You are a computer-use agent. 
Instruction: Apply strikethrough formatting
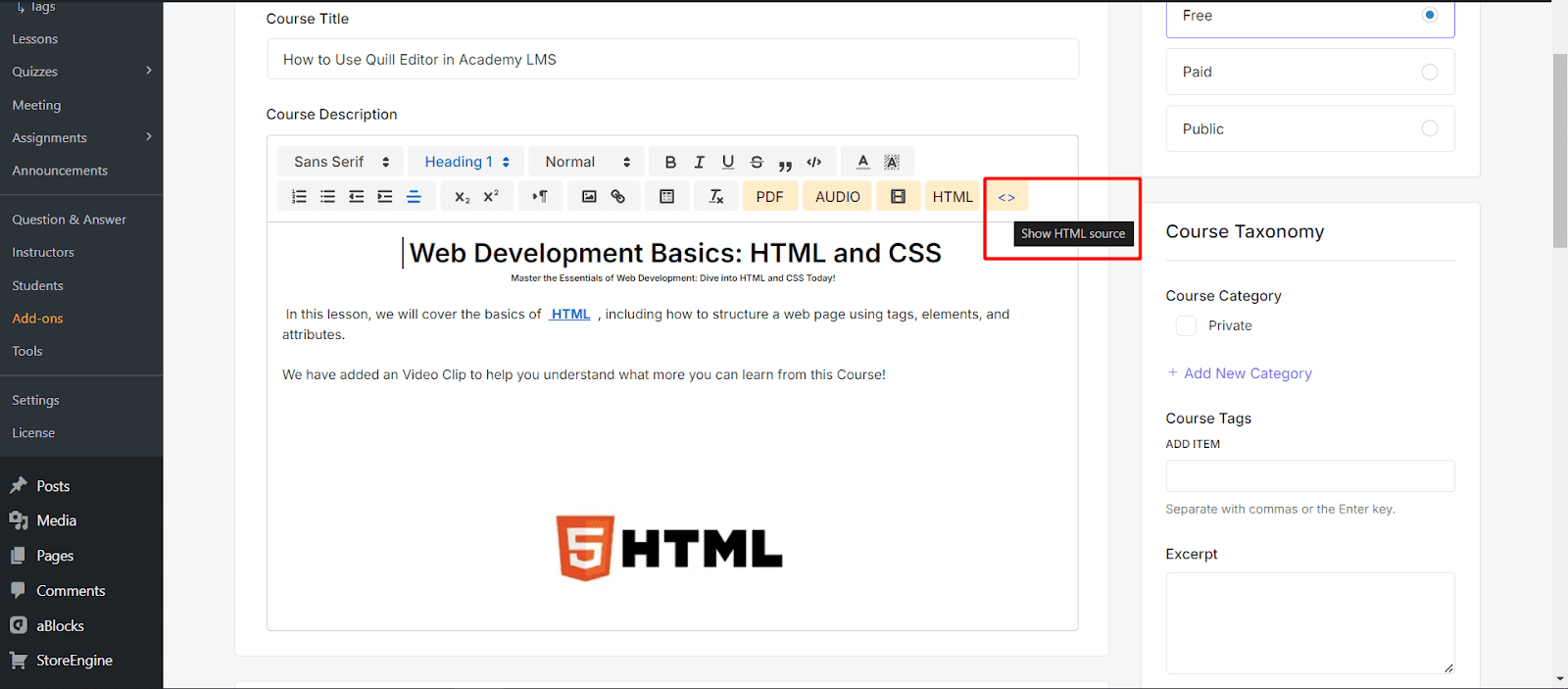(x=757, y=162)
